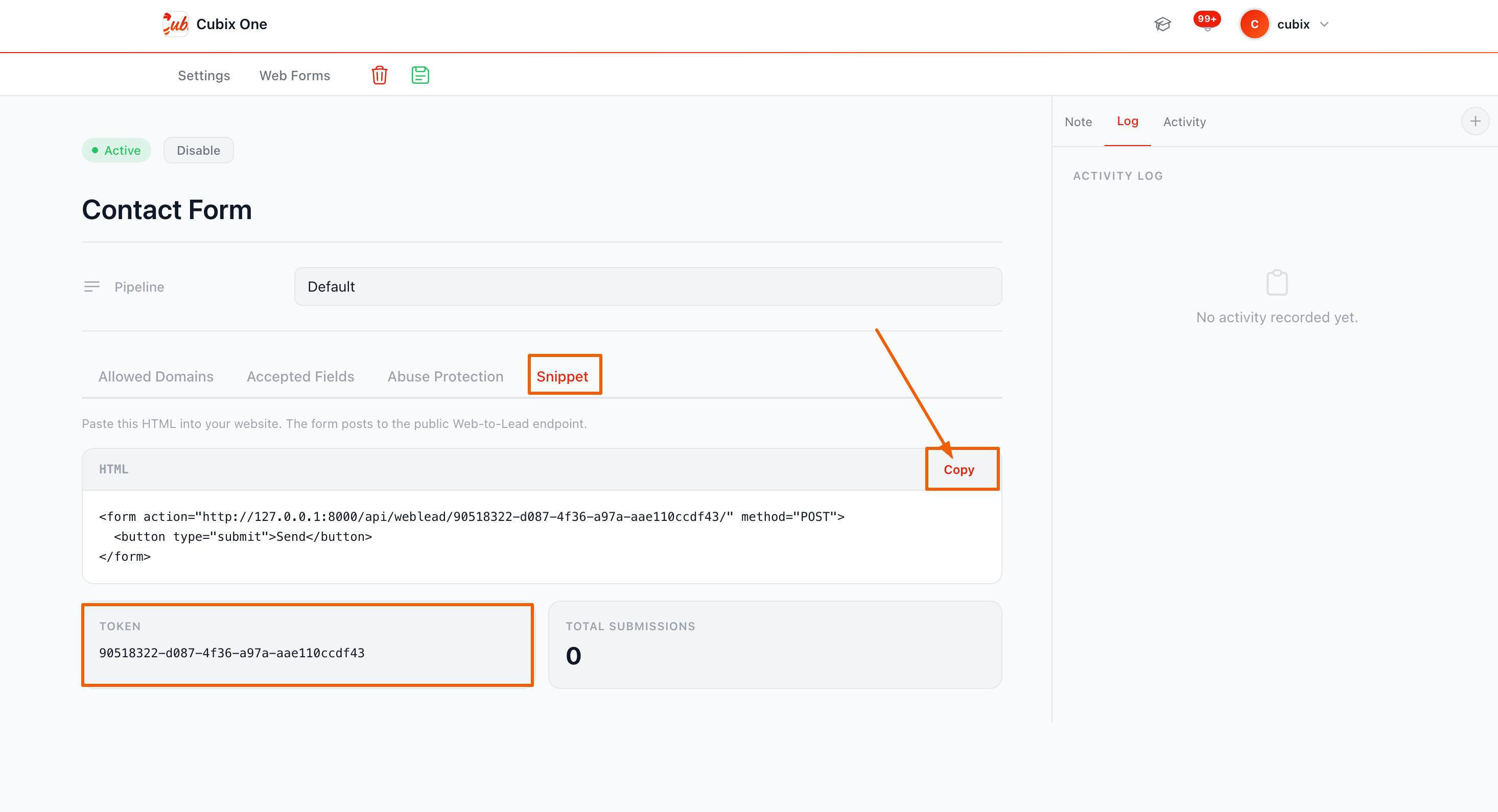Click the Active status badge
The width and height of the screenshot is (1498, 812).
pos(116,150)
